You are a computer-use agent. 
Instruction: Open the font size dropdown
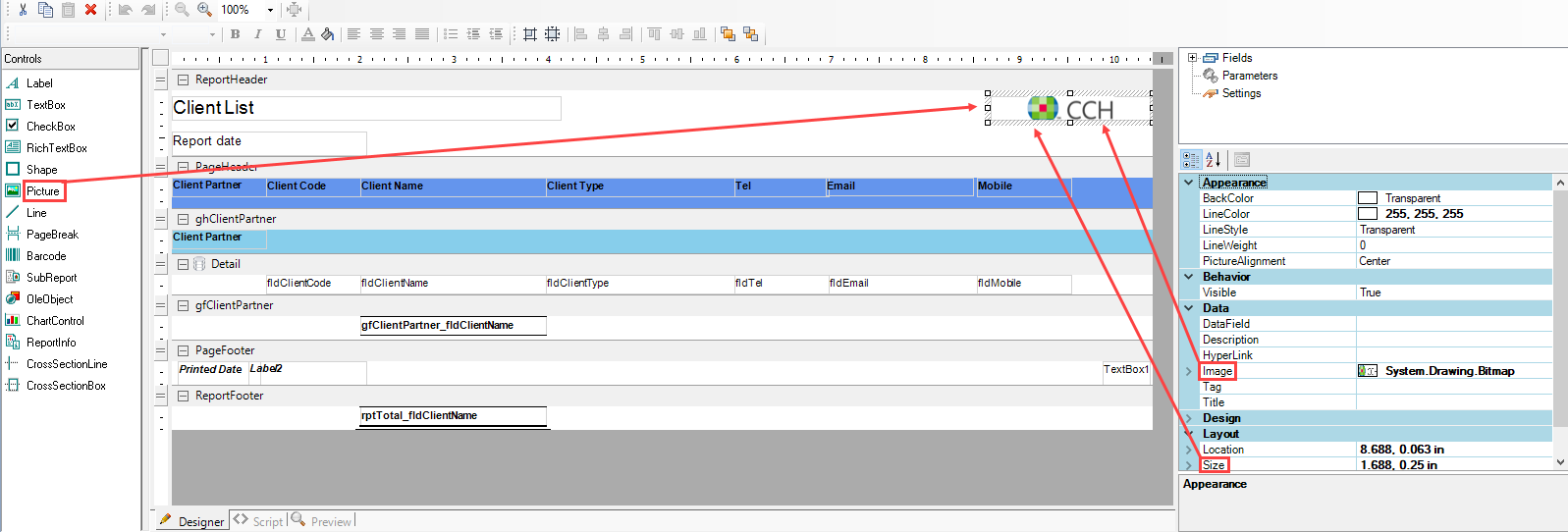pos(212,34)
